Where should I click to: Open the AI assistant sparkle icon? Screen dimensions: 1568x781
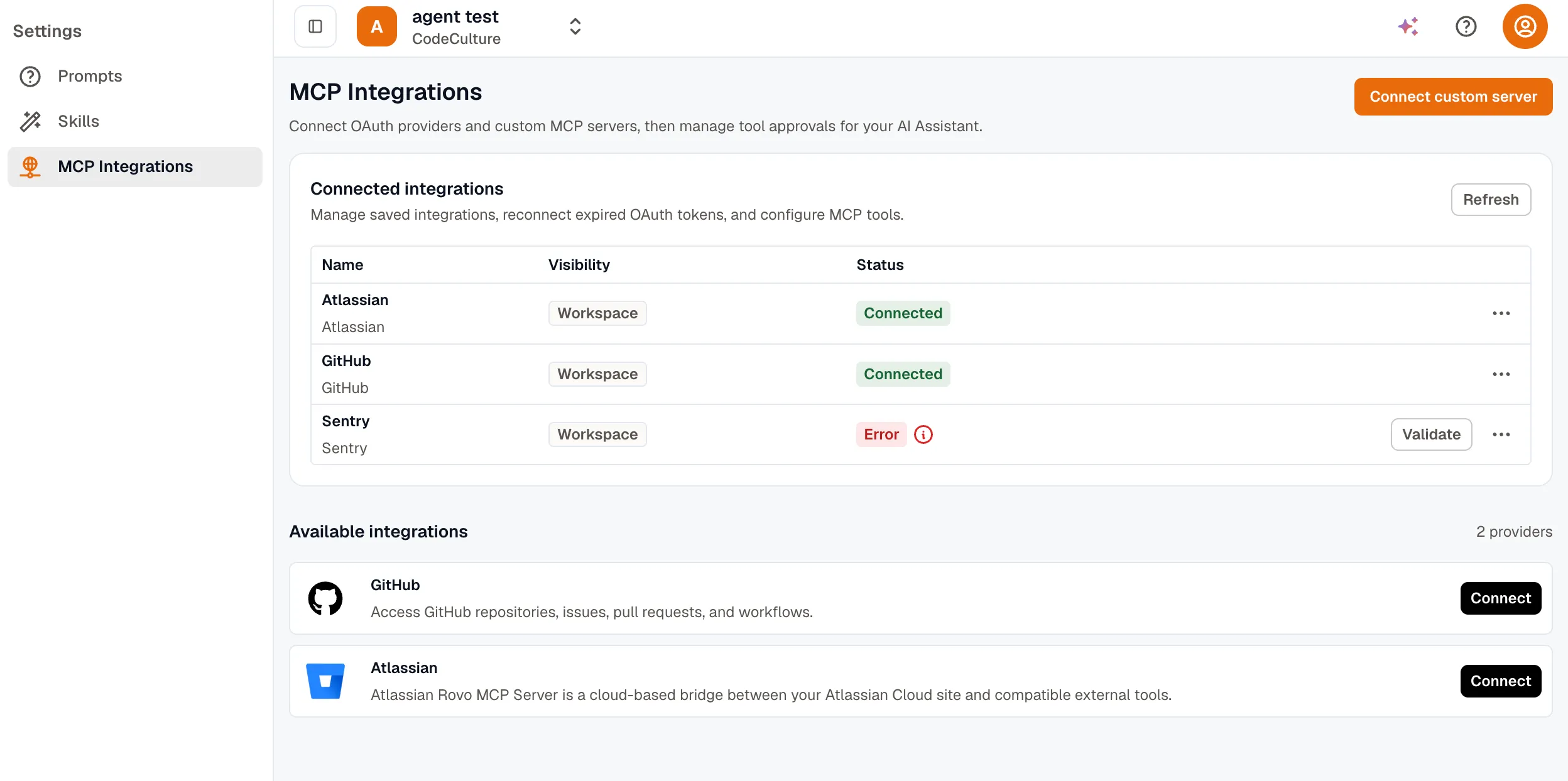1408,26
